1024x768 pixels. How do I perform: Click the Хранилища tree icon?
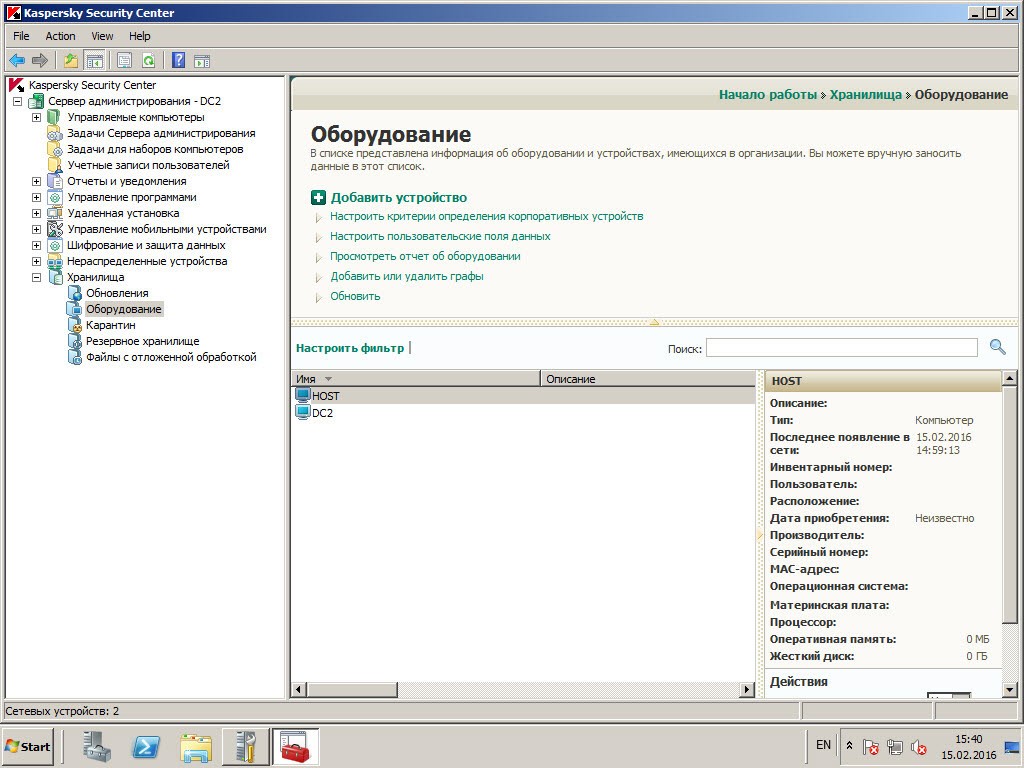click(55, 277)
